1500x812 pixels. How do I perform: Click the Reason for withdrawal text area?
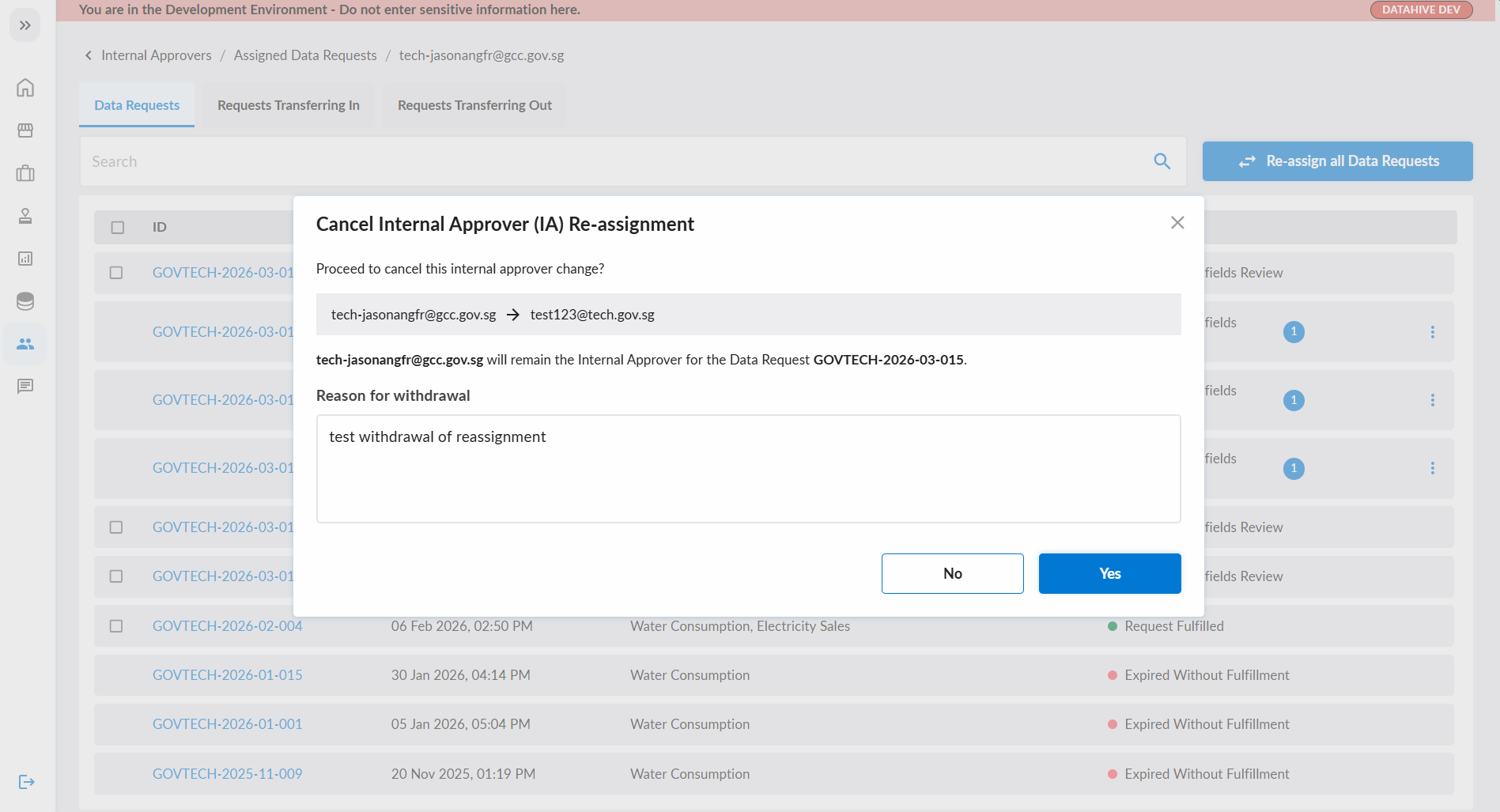[x=749, y=469]
